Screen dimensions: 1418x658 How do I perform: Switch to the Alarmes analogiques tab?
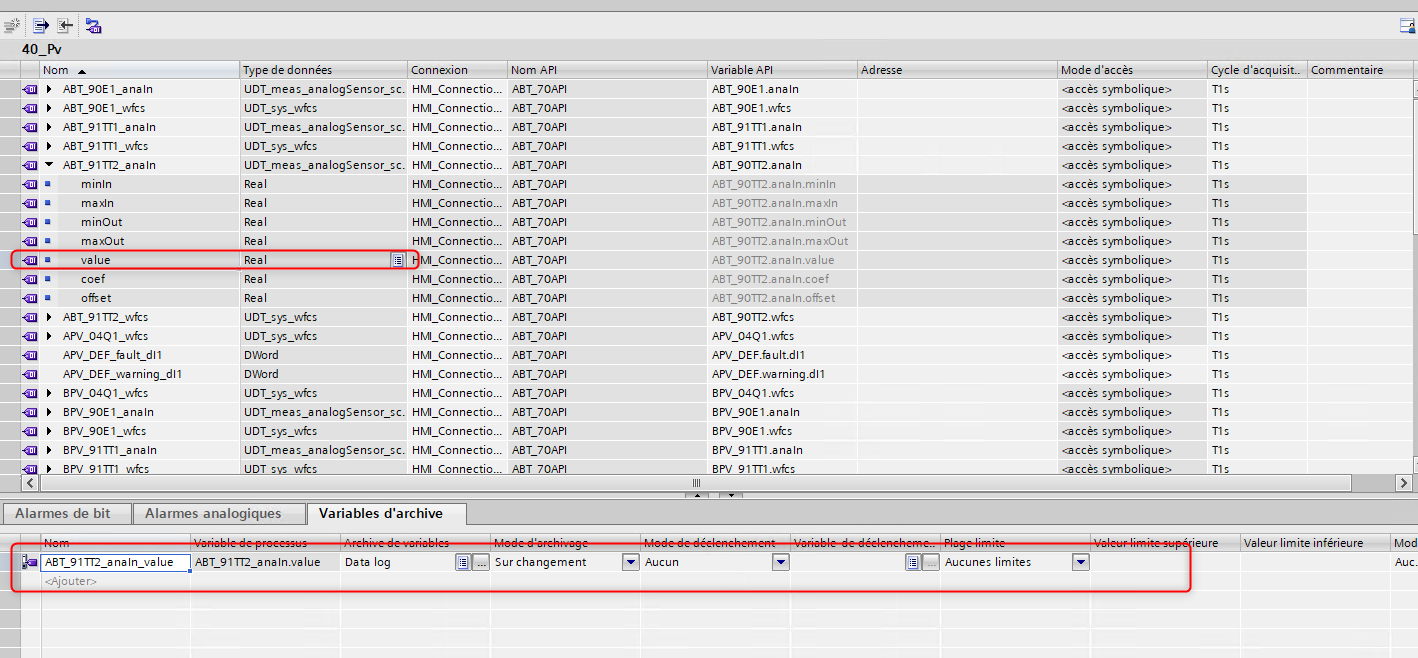pos(213,513)
